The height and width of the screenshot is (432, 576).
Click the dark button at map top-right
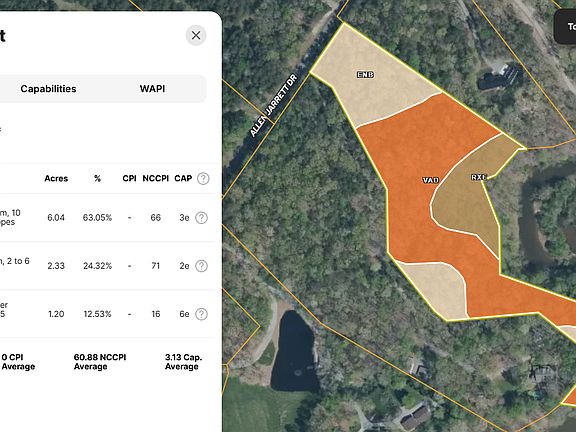(x=565, y=27)
